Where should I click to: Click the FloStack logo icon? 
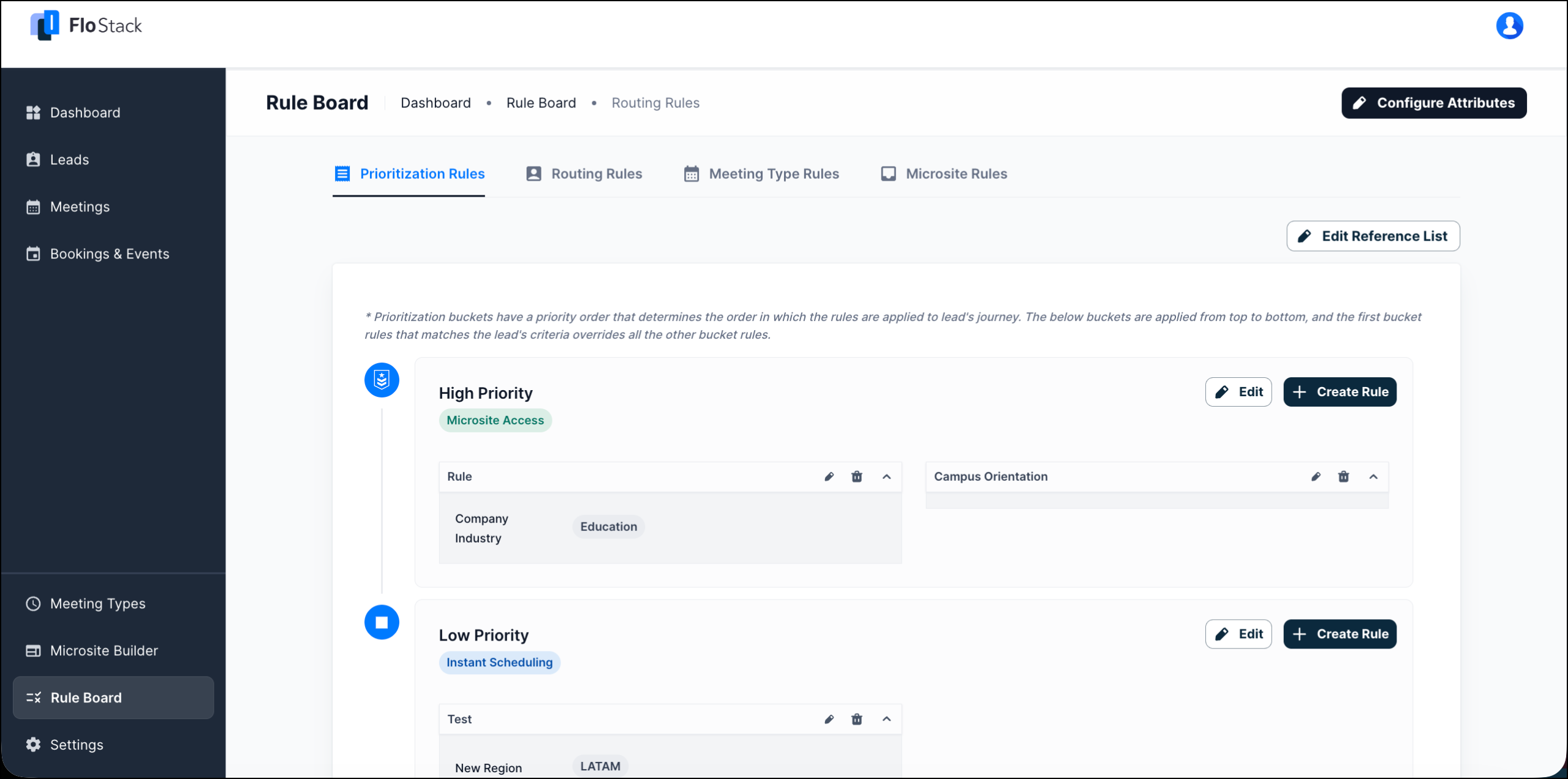(45, 25)
